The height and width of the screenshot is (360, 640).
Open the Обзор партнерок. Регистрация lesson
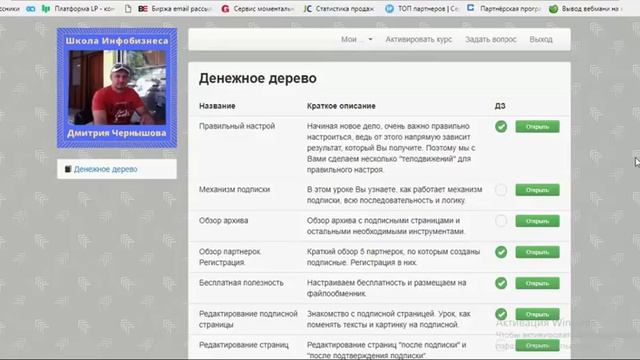(x=537, y=252)
